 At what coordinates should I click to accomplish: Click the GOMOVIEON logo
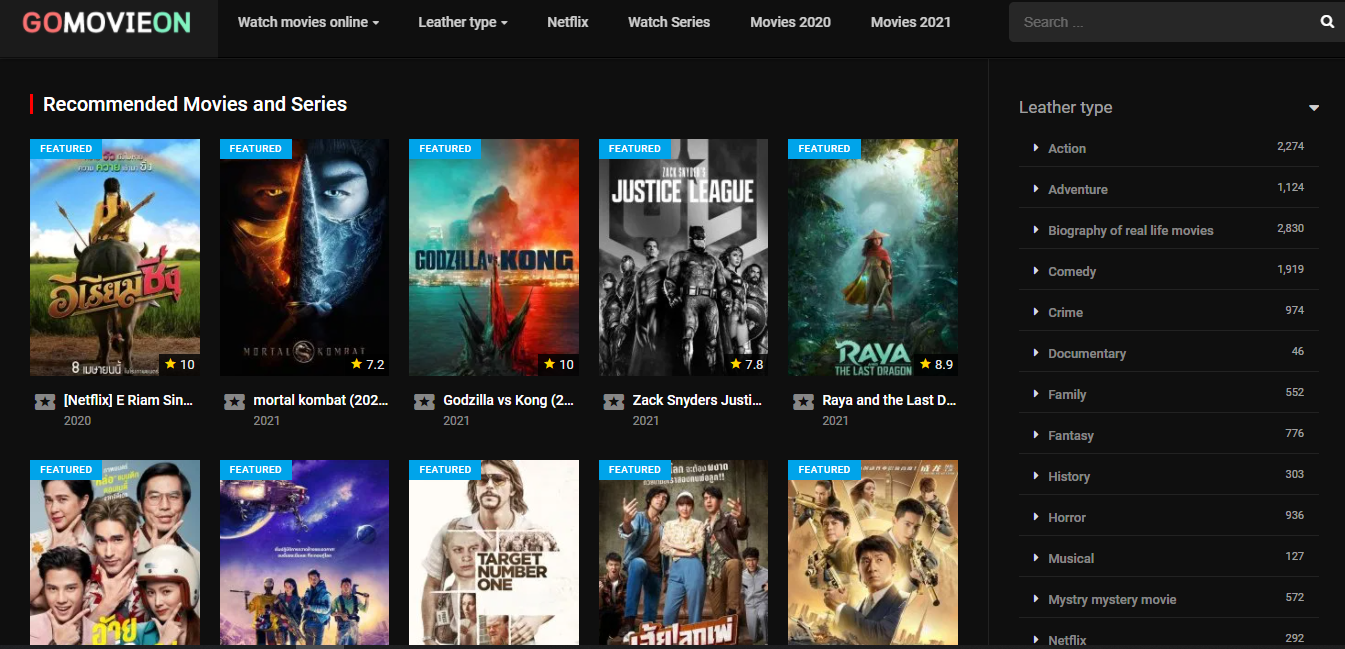(107, 23)
